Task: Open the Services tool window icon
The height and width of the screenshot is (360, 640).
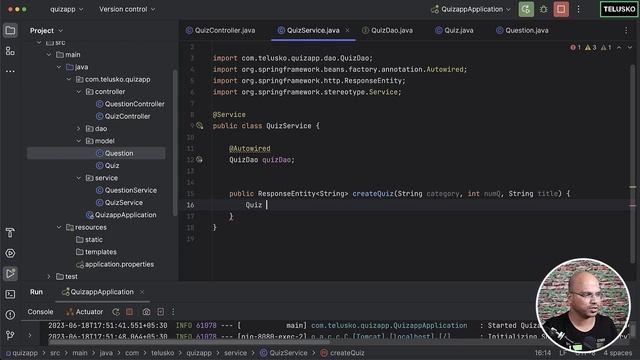Action: [10, 253]
